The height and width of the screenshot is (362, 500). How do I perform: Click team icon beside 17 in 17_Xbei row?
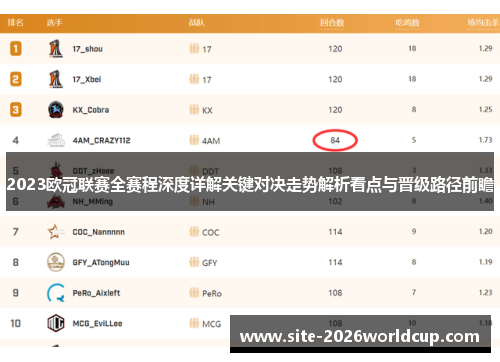194,79
